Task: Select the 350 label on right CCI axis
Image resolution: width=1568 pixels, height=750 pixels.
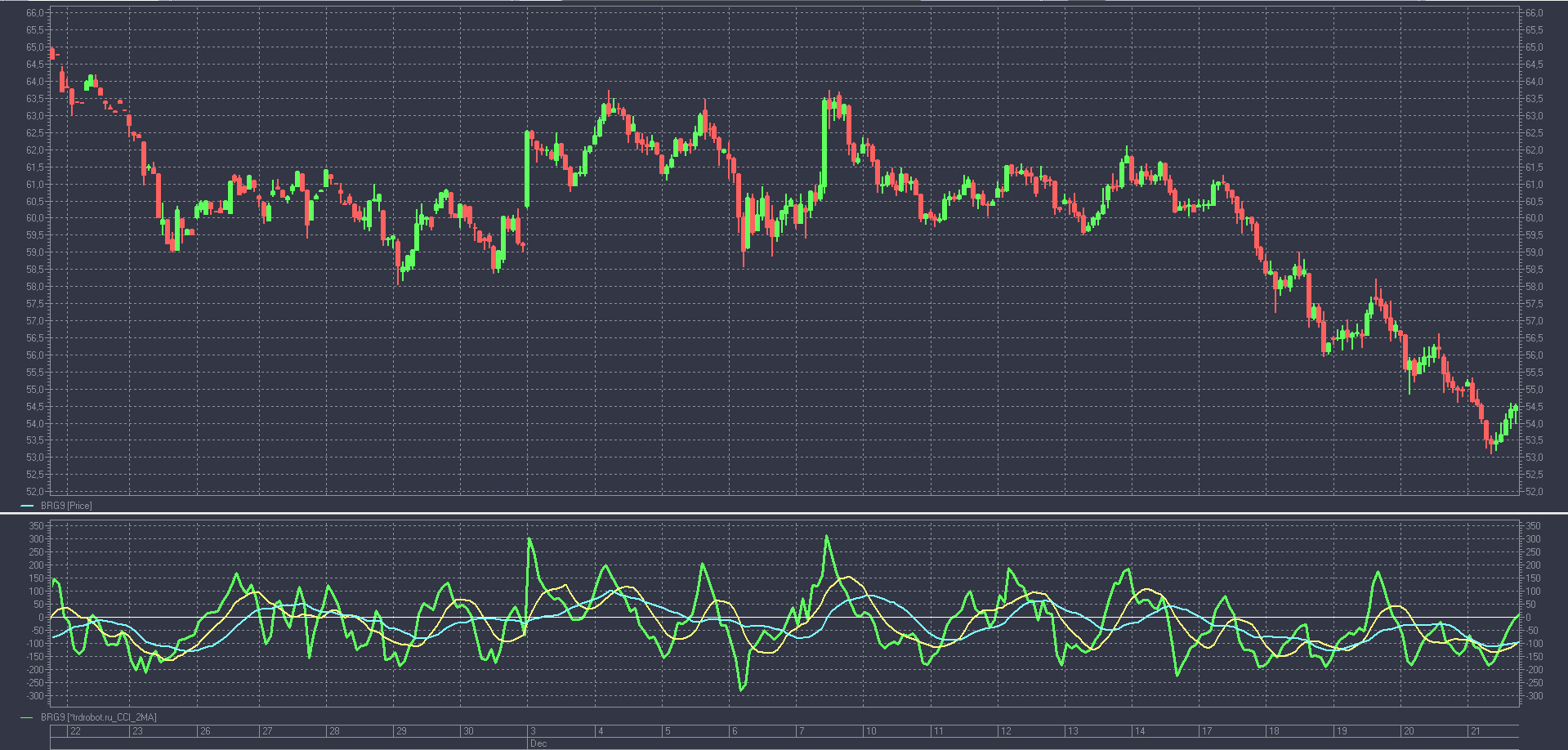Action: pos(1534,526)
